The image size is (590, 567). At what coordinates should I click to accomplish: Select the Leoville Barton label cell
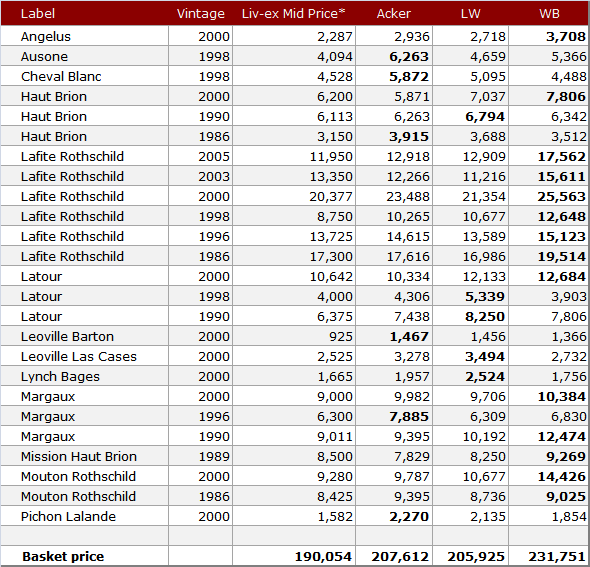85,336
